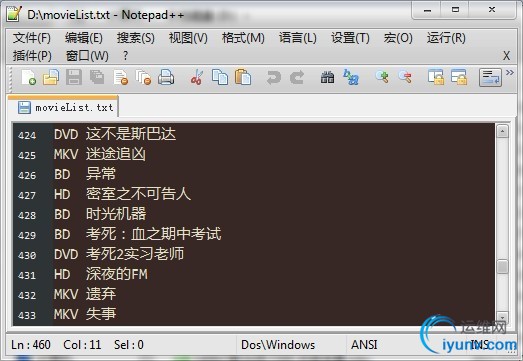Click the Notepad++ title bar icon

pyautogui.click(x=13, y=14)
